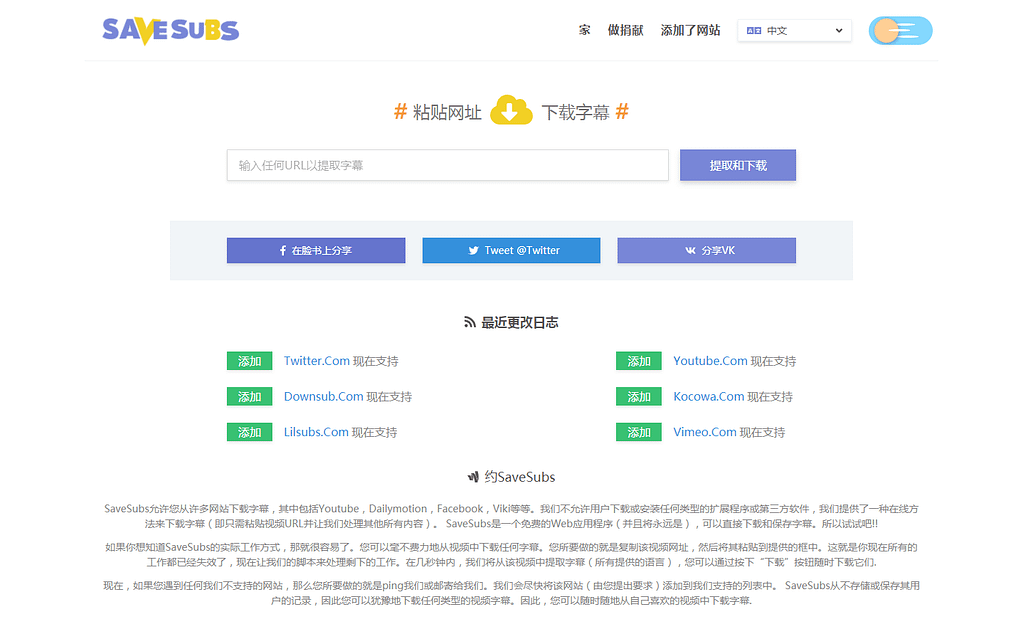This screenshot has height=634, width=1023.
Task: Focus the URL input field
Action: point(448,165)
